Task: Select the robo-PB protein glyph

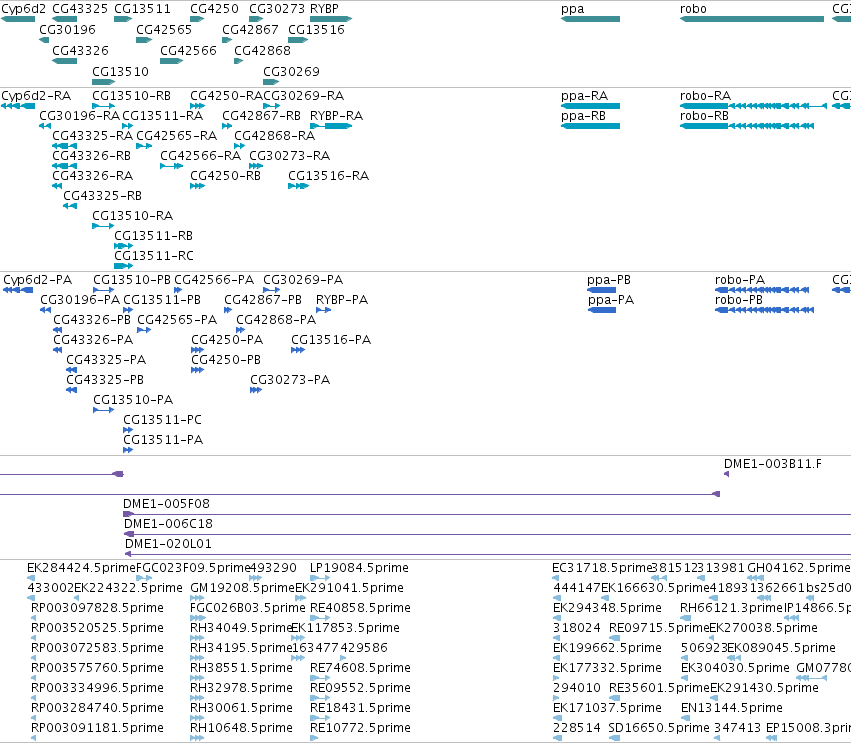Action: (x=765, y=310)
